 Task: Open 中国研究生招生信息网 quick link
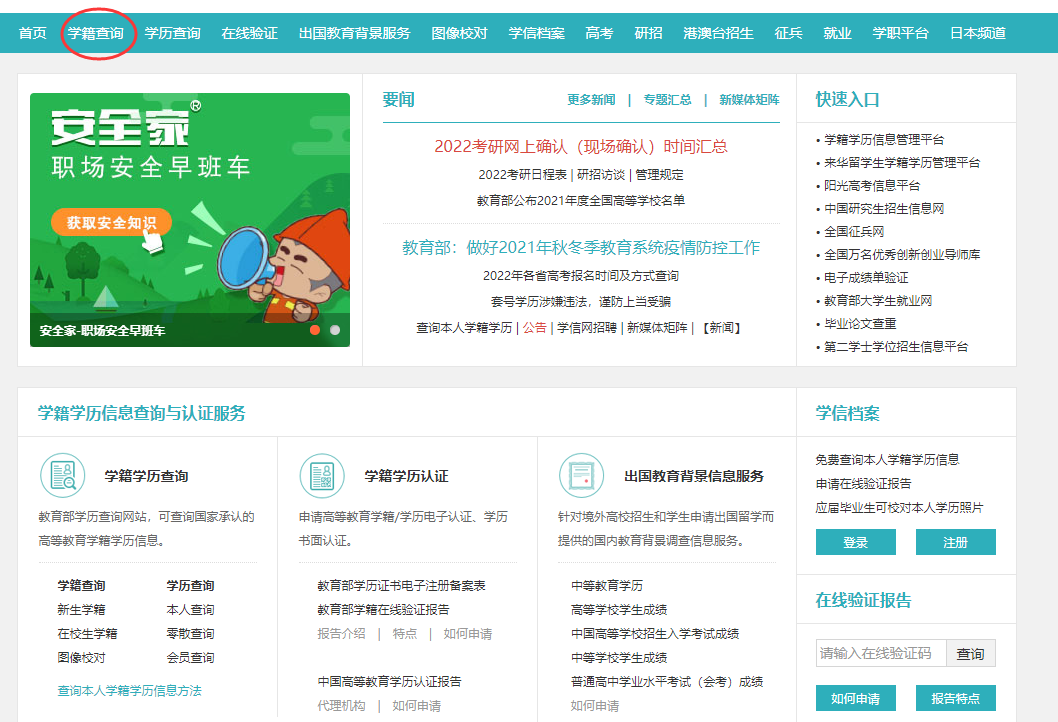[884, 209]
